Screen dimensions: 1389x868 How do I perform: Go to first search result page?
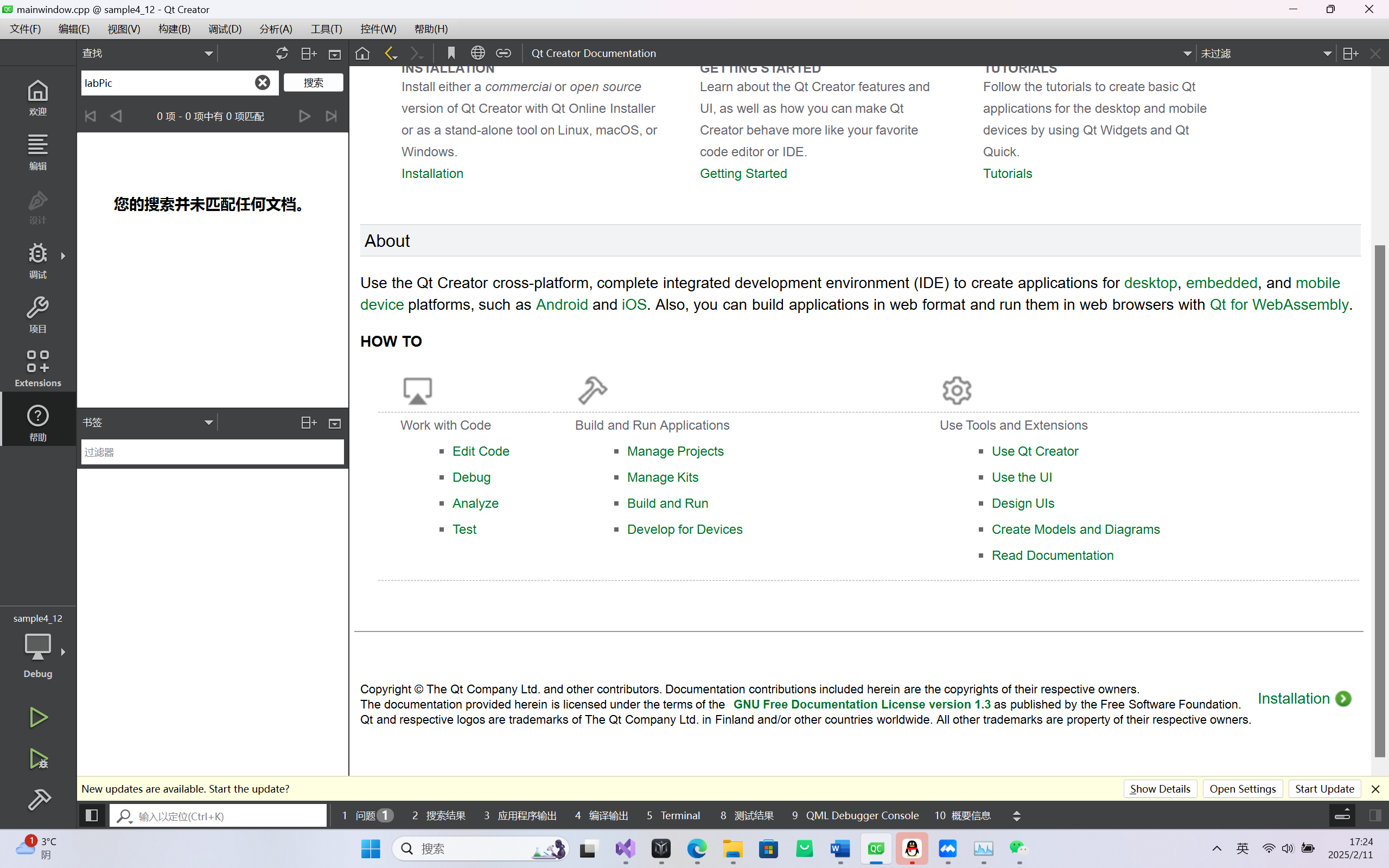tap(90, 116)
